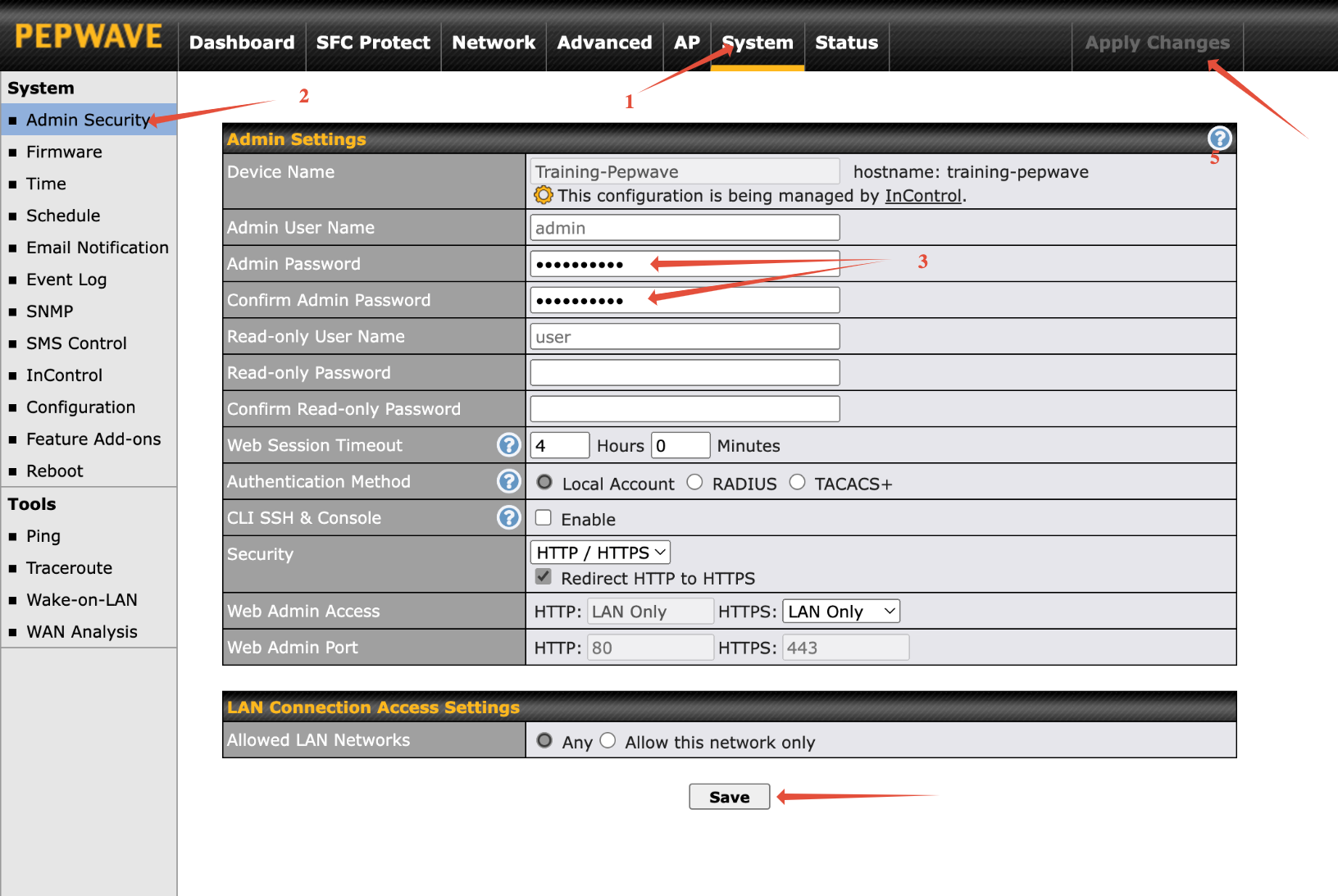Toggle Redirect HTTP to HTTPS checkbox
This screenshot has height=896, width=1338.
(543, 576)
